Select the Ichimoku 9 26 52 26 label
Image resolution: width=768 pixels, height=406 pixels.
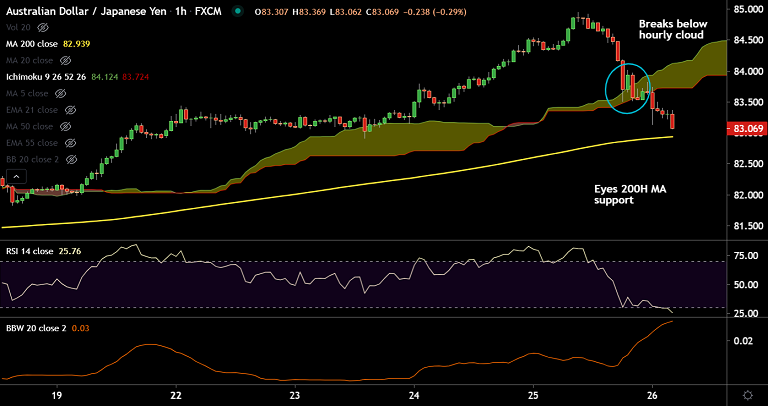coord(46,77)
